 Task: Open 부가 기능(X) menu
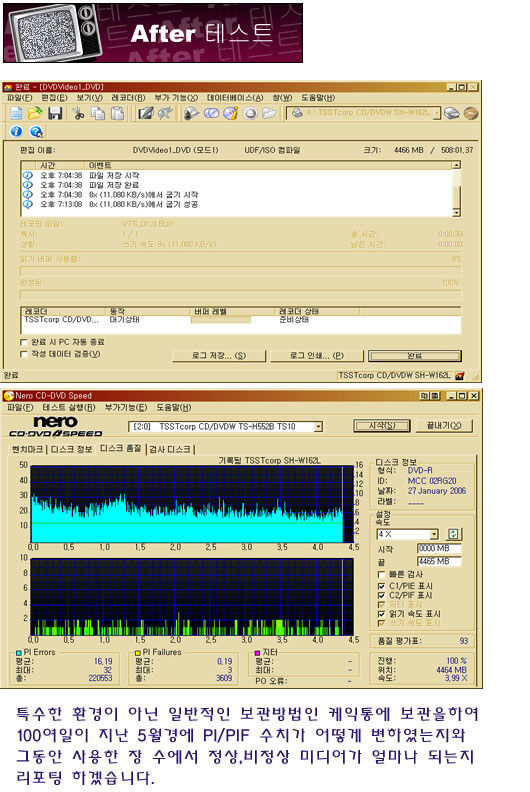(x=176, y=97)
